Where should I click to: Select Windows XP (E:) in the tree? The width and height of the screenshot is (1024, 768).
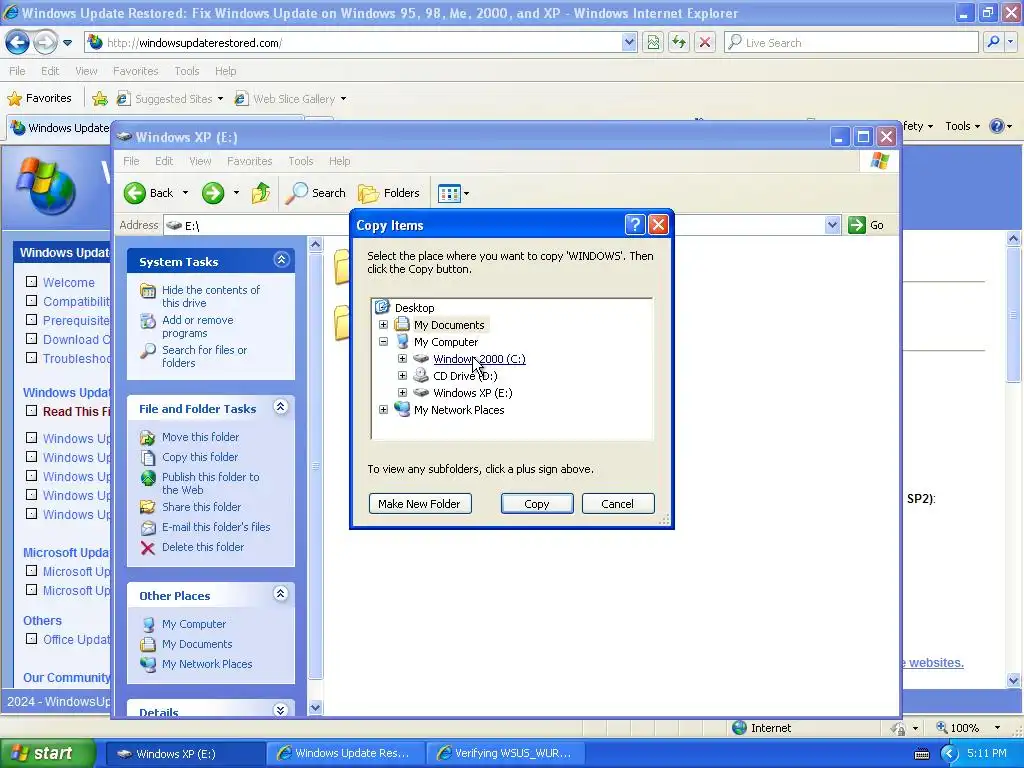coord(473,392)
